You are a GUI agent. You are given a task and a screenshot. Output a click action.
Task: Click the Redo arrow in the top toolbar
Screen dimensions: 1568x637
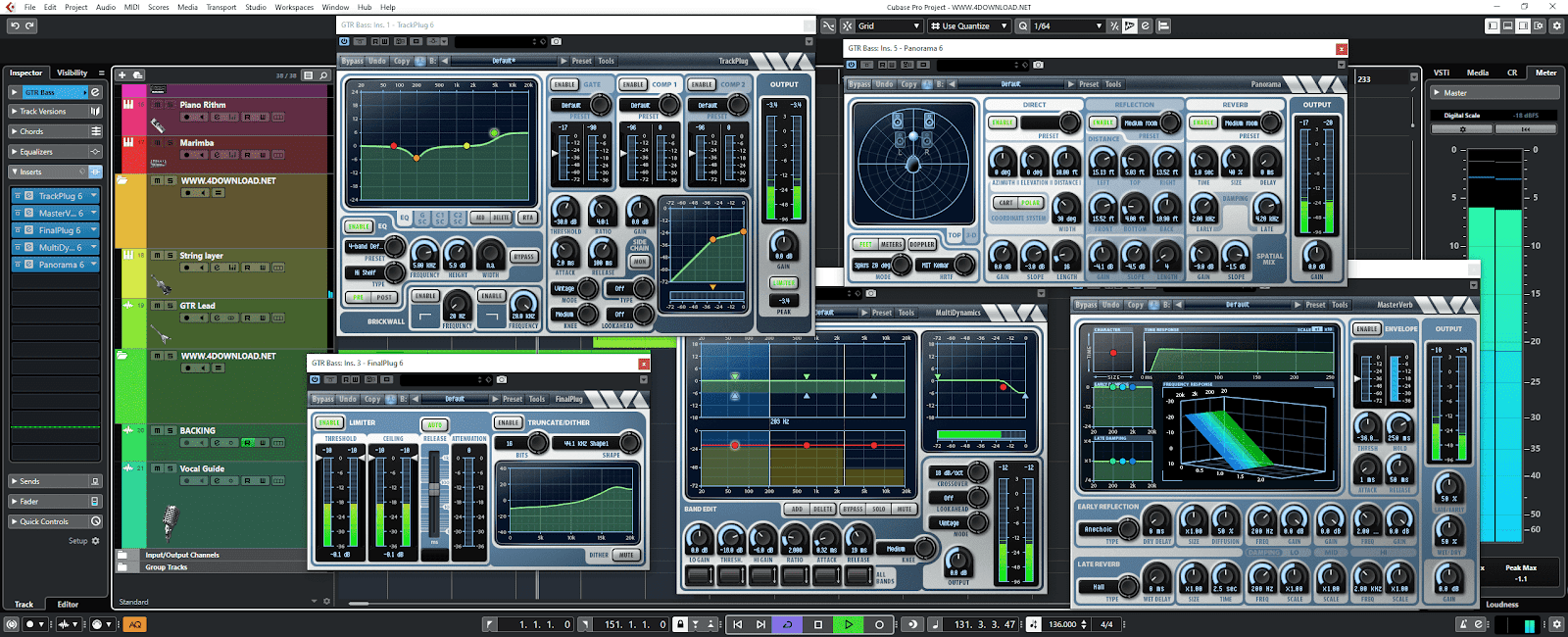pos(29,25)
